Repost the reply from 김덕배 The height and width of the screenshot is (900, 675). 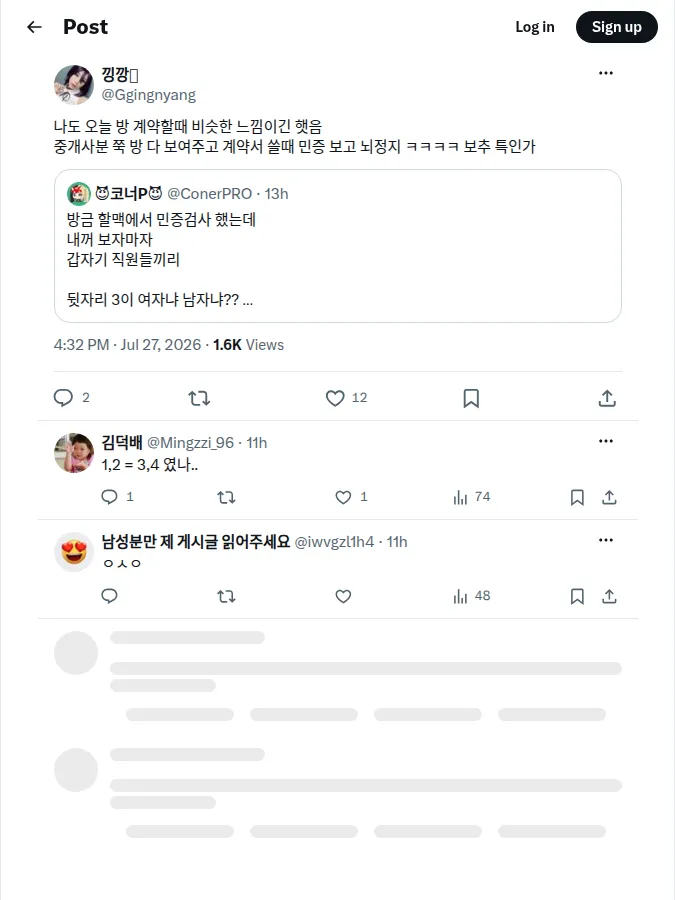click(x=226, y=497)
